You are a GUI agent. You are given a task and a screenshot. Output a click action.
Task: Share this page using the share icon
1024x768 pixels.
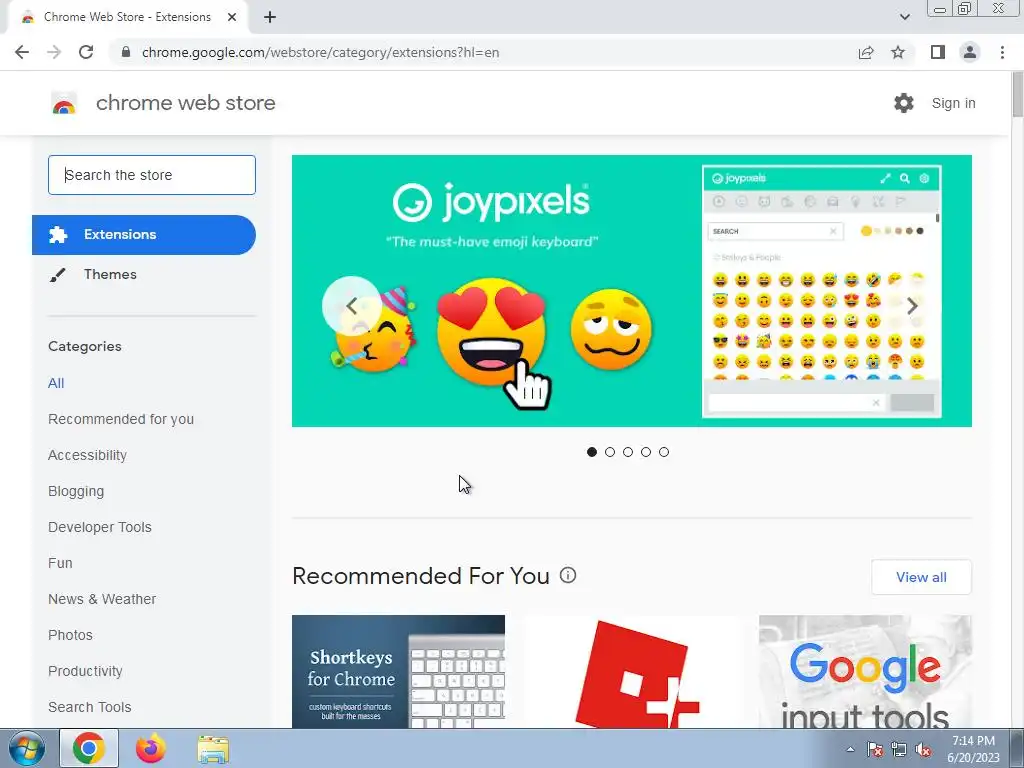[866, 52]
